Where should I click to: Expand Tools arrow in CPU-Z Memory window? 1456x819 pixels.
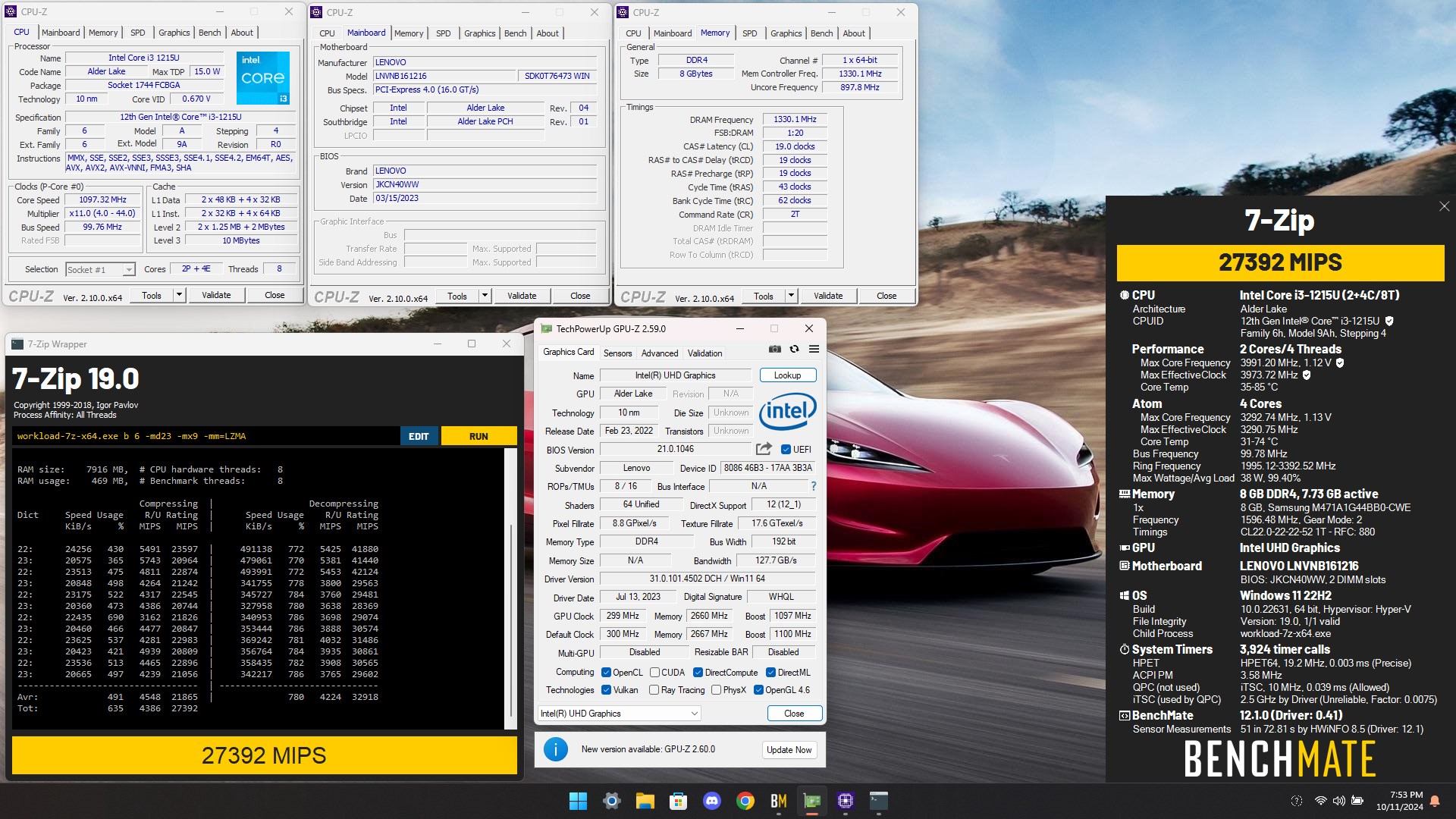(x=791, y=296)
